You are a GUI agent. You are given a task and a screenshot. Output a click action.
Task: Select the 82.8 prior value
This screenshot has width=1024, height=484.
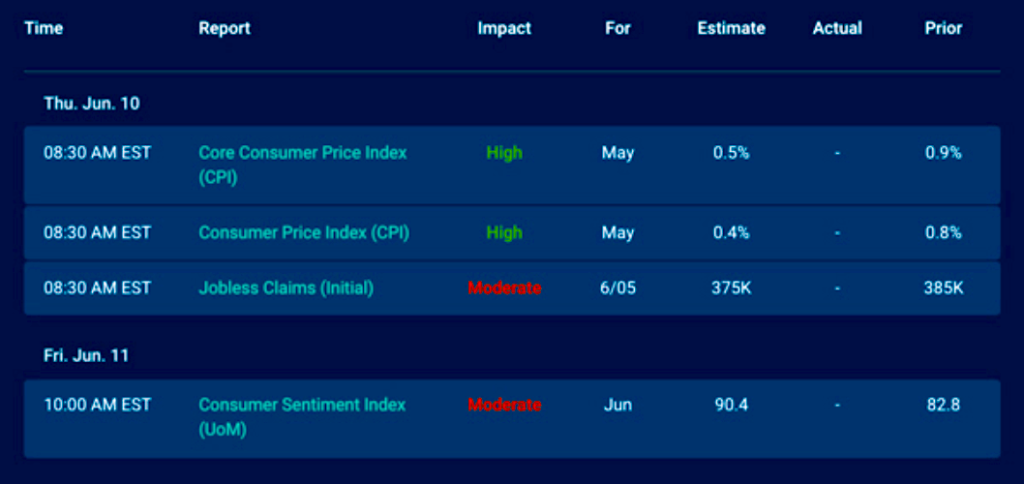point(943,405)
